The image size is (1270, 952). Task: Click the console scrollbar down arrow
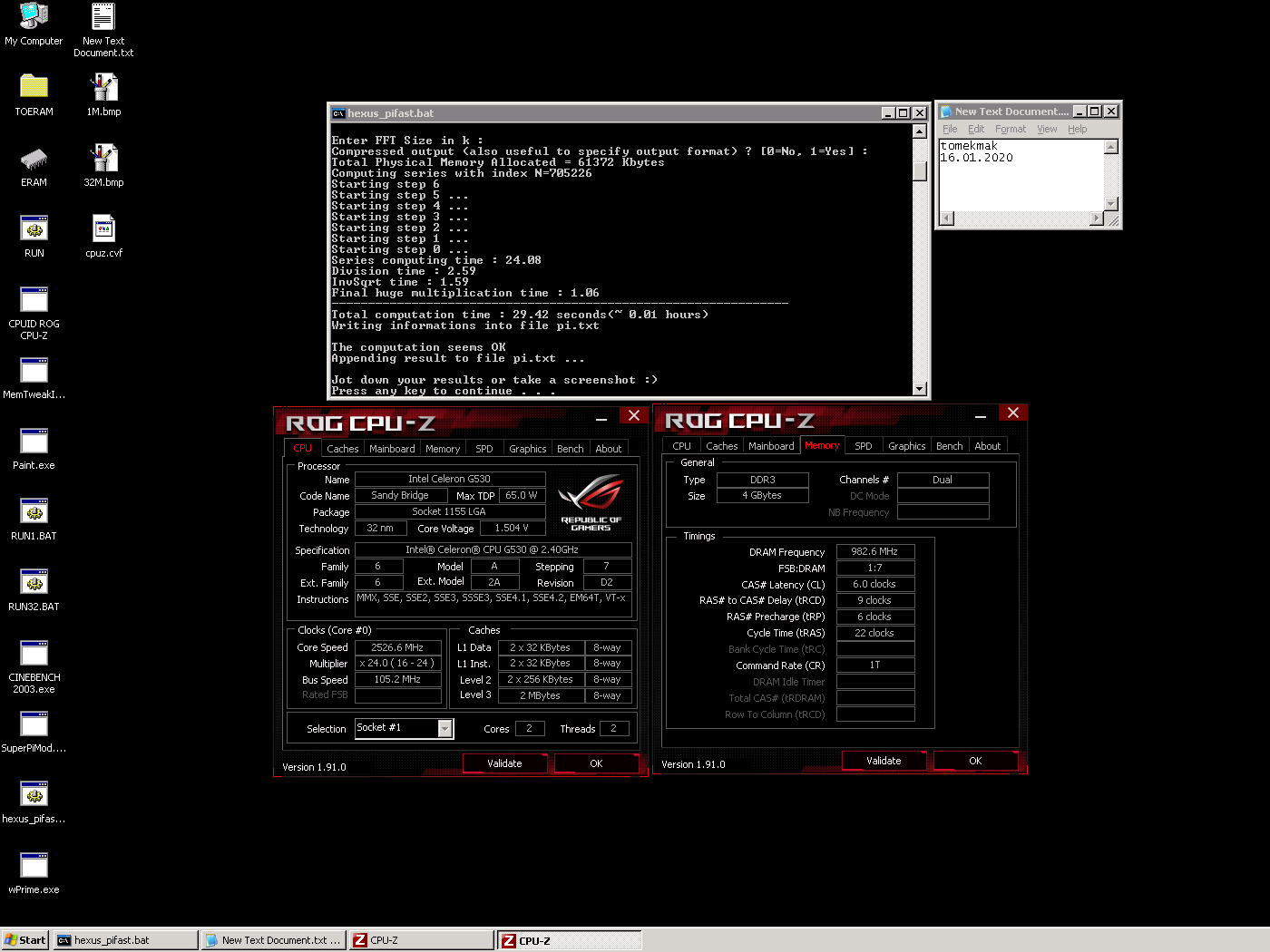tap(919, 389)
